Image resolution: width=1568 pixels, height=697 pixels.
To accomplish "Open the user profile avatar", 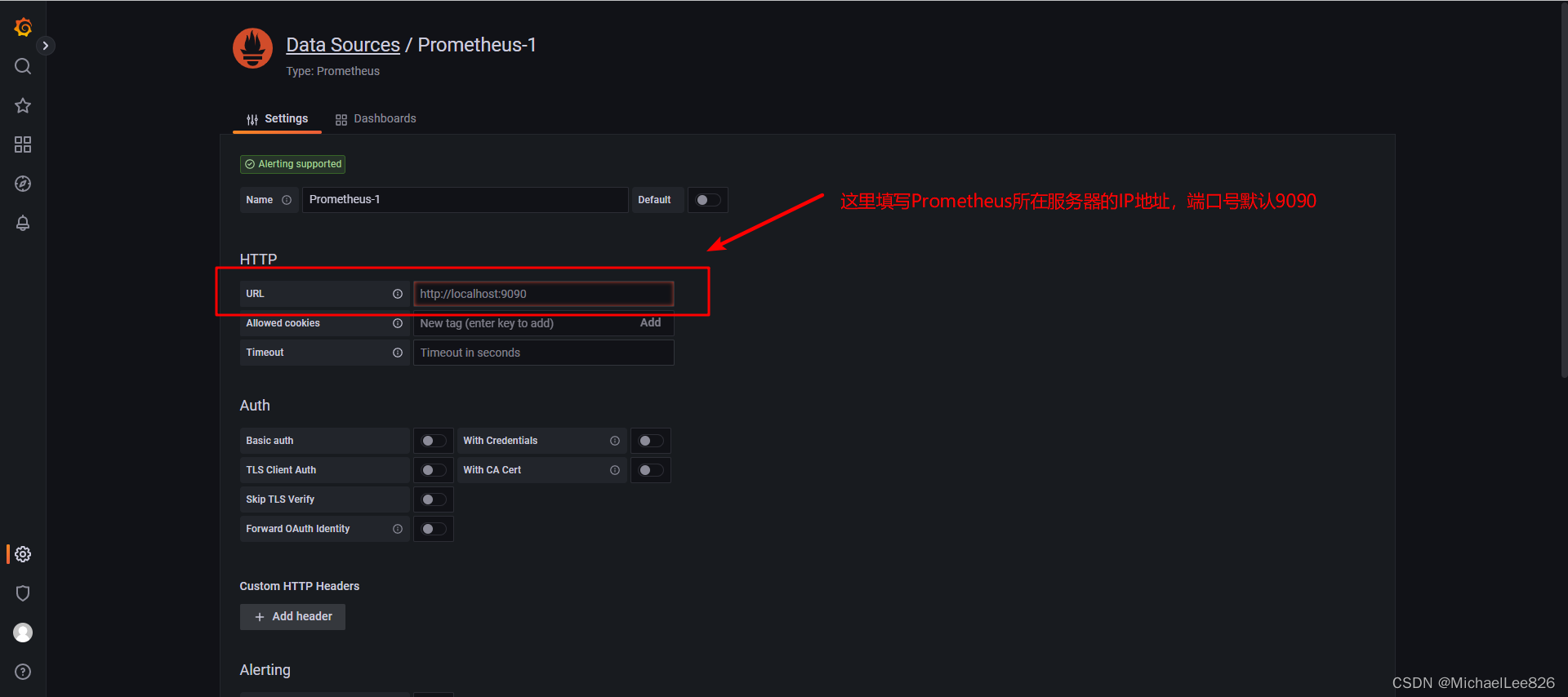I will point(23,633).
